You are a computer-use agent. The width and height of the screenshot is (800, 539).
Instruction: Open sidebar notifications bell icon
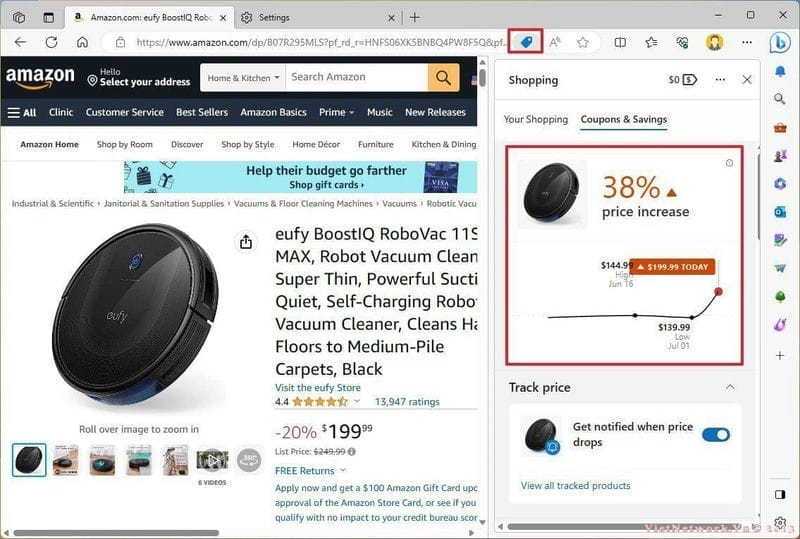pyautogui.click(x=780, y=71)
